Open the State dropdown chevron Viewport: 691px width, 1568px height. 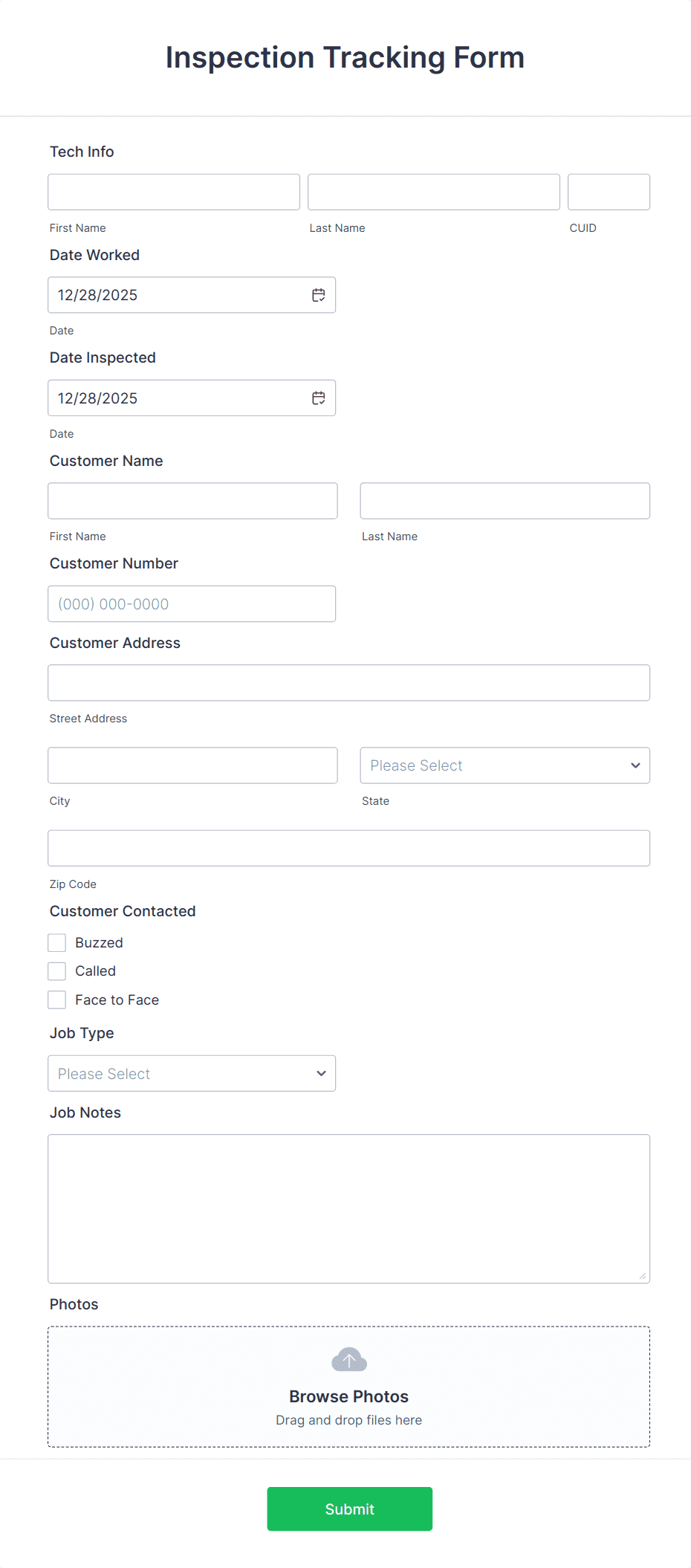635,765
